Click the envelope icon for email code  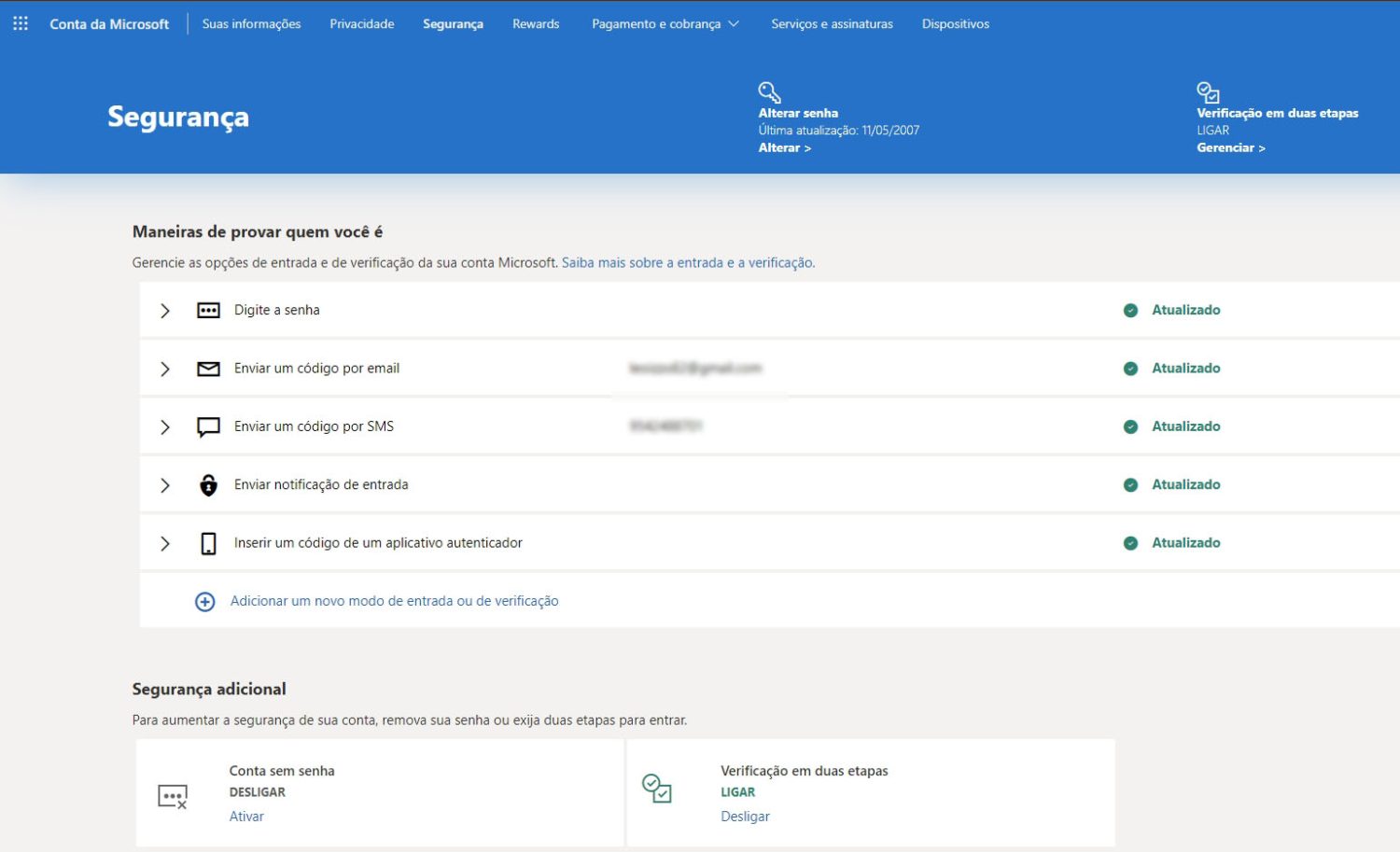208,369
